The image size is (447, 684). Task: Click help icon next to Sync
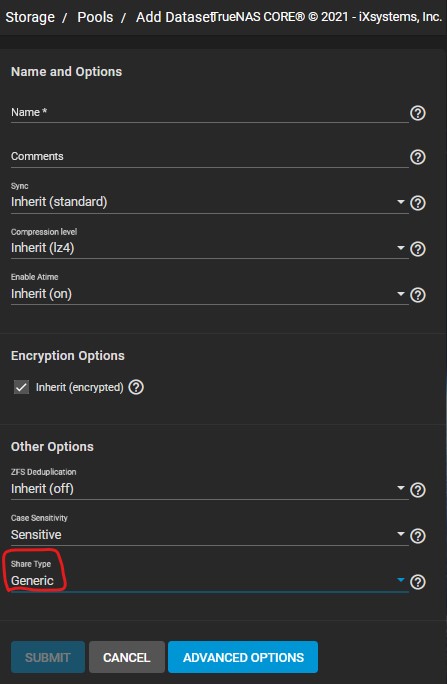click(418, 203)
